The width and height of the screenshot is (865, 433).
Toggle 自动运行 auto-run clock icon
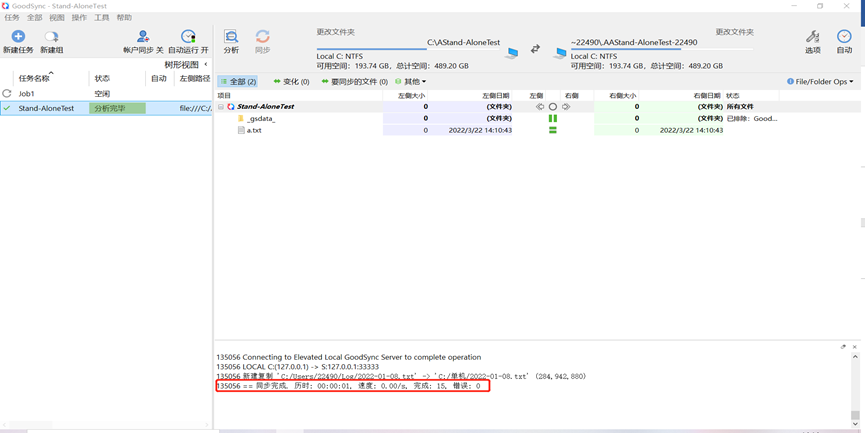pos(189,36)
